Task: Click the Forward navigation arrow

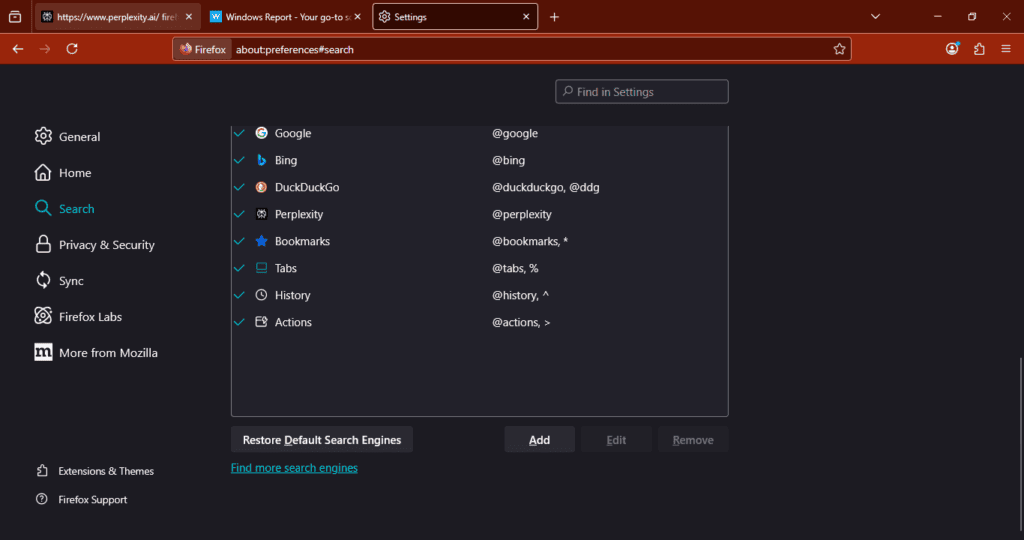Action: click(x=44, y=49)
